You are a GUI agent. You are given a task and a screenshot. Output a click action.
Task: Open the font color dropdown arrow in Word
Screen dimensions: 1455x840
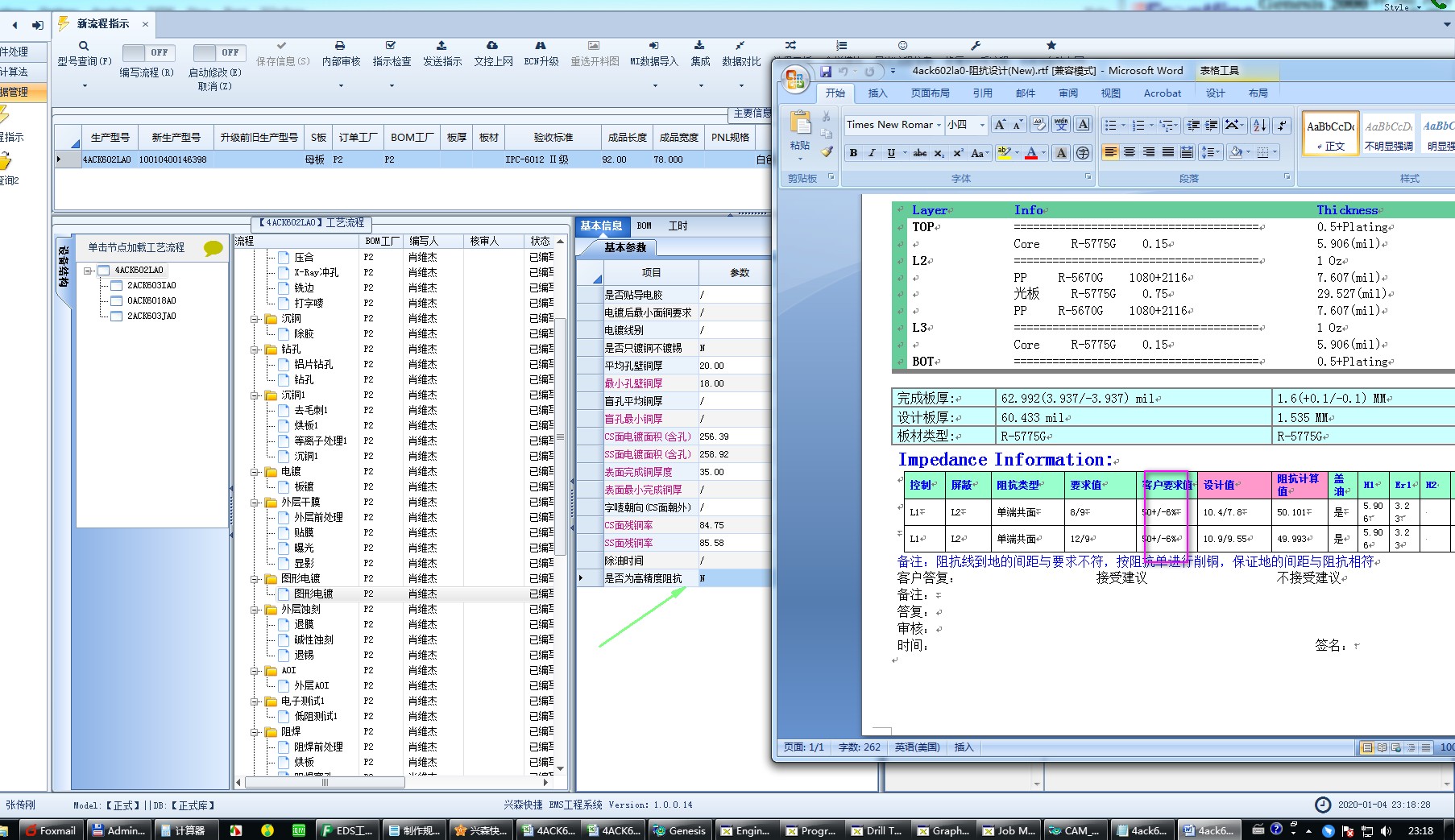(x=1044, y=152)
